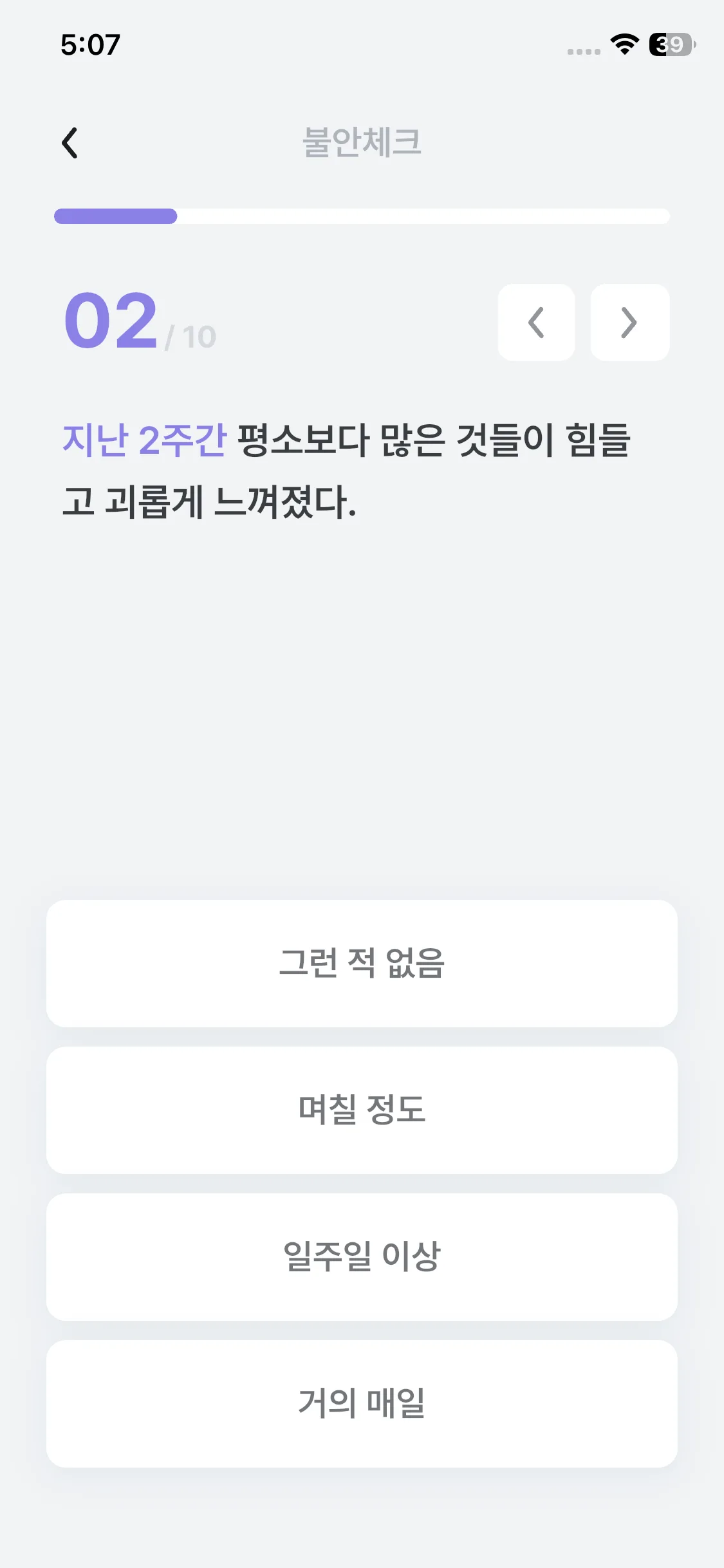Tap the '불안체크' page title
Screen dimensions: 724x1568
362,142
